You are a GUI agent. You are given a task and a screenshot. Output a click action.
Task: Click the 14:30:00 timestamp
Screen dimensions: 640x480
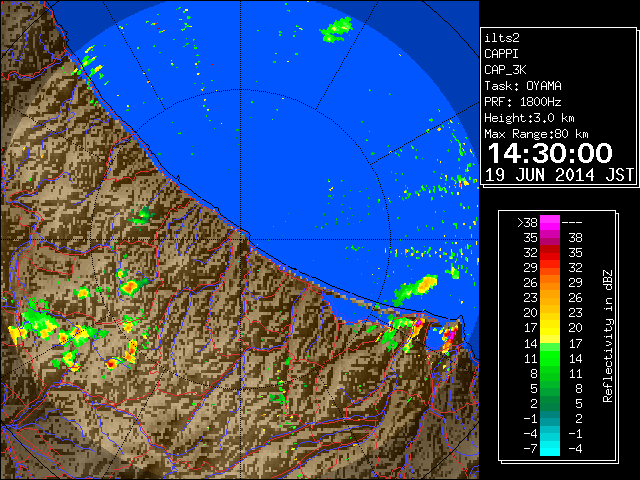(550, 153)
